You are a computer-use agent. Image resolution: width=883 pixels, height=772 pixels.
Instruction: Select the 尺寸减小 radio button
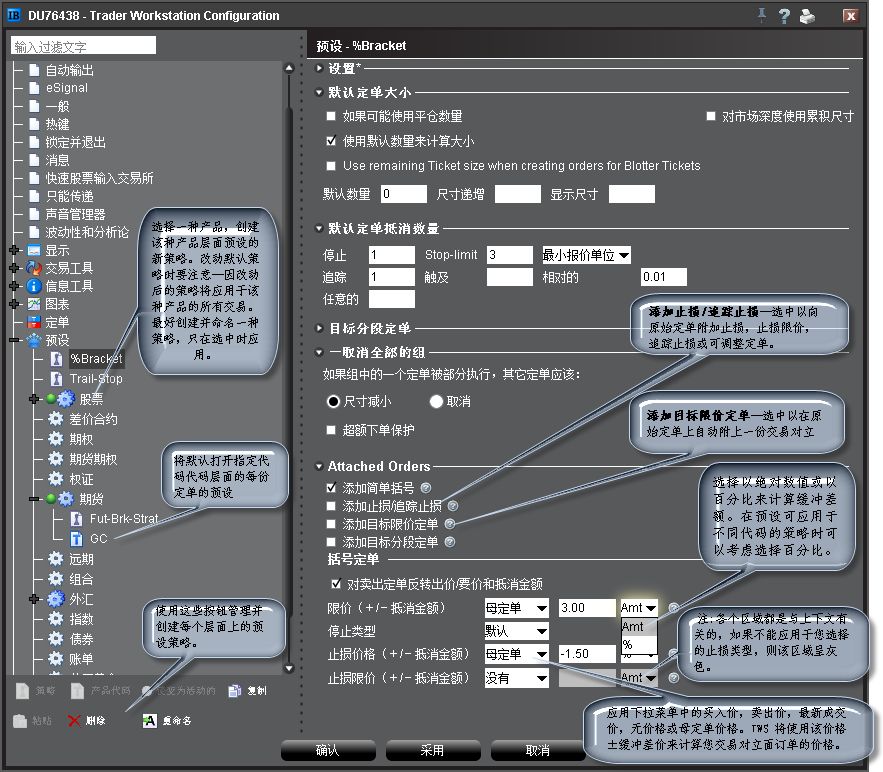click(333, 401)
